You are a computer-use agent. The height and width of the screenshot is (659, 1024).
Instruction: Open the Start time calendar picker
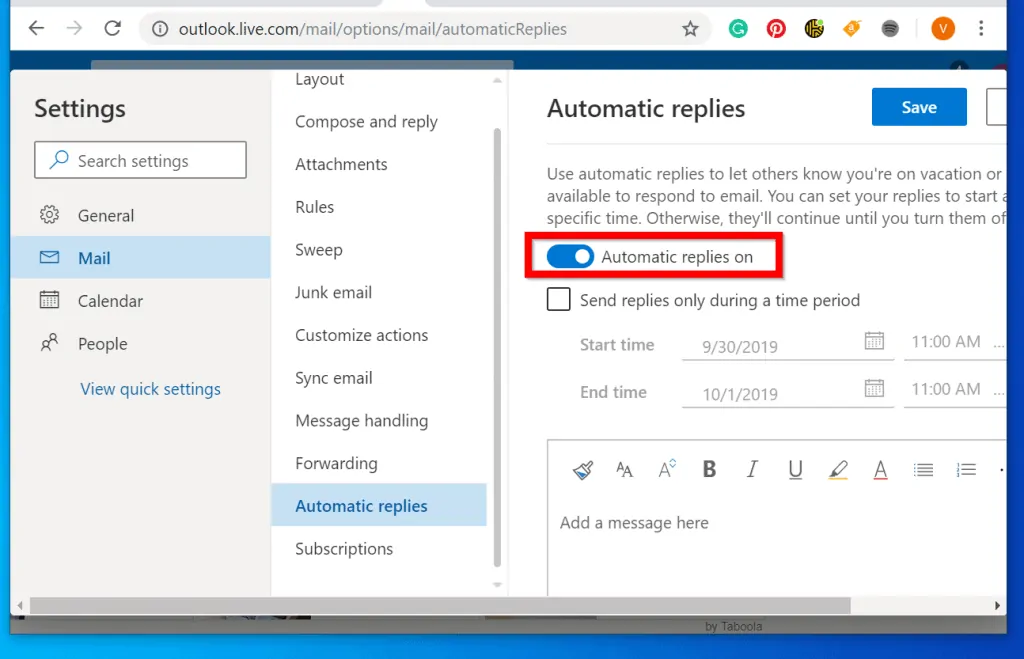(x=874, y=342)
